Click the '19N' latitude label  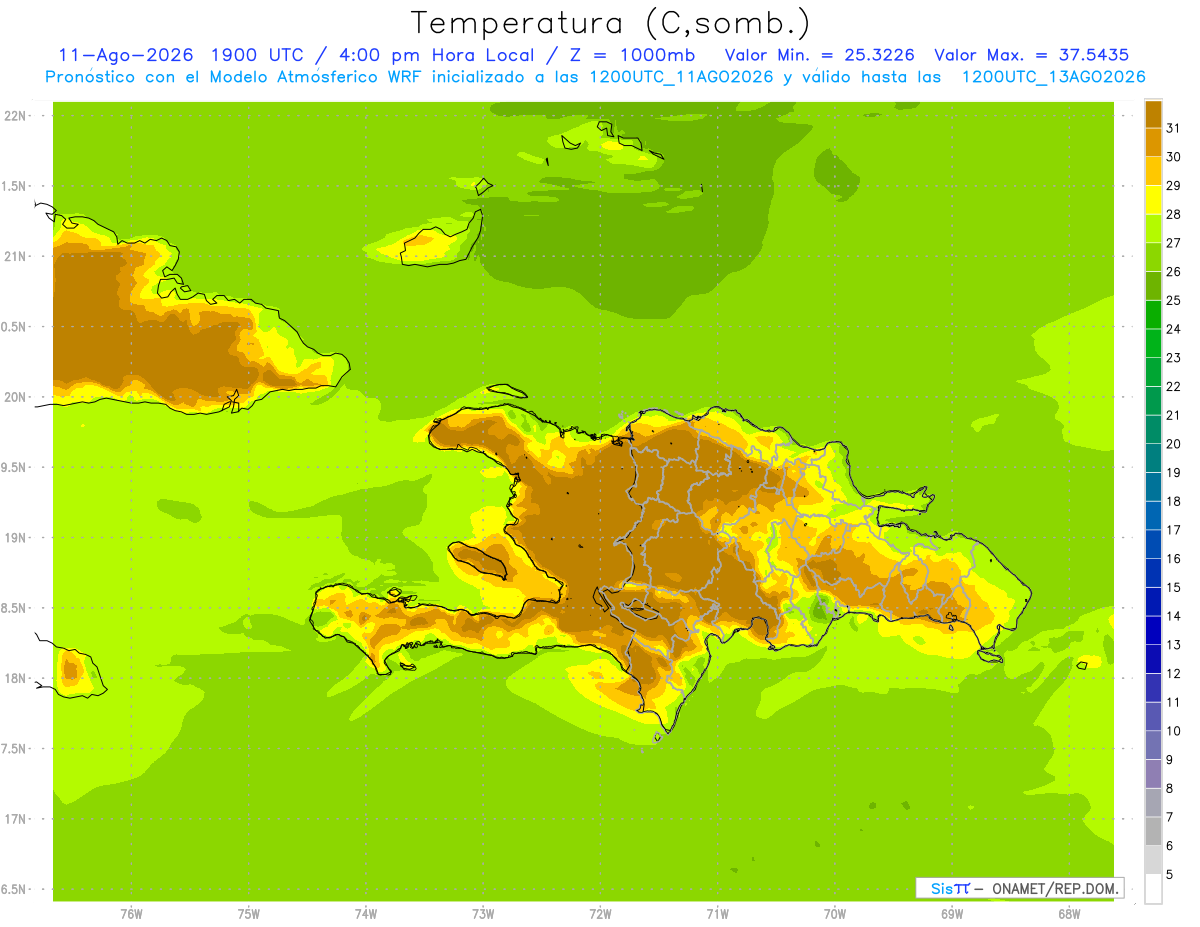pyautogui.click(x=16, y=538)
